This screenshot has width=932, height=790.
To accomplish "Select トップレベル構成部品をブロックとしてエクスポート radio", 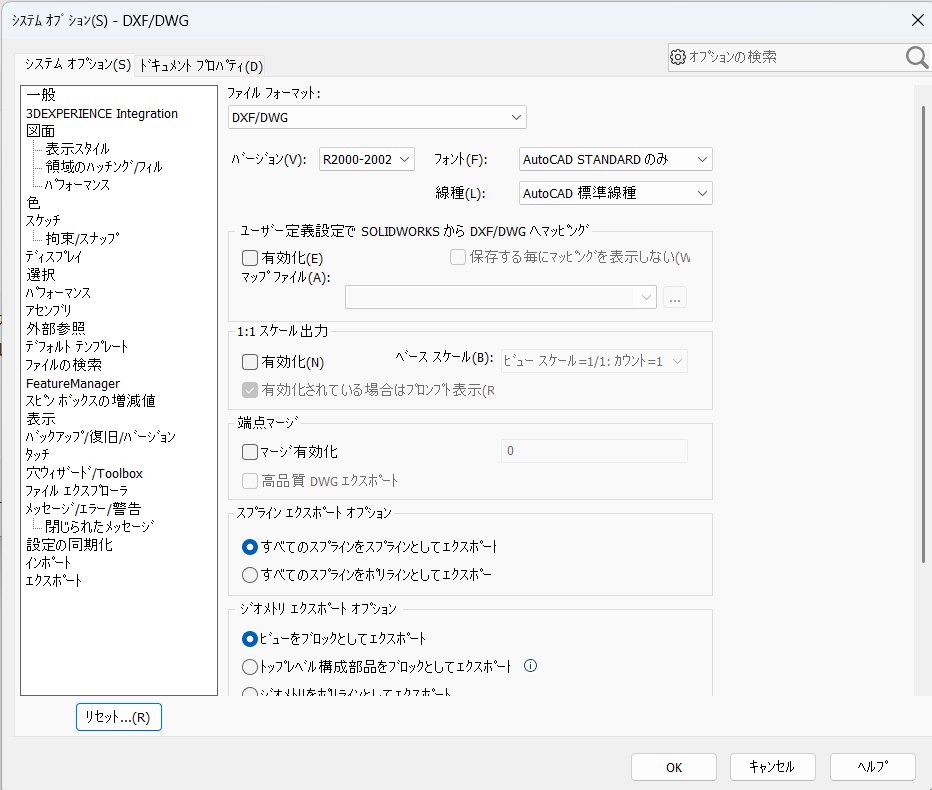I will coord(250,667).
